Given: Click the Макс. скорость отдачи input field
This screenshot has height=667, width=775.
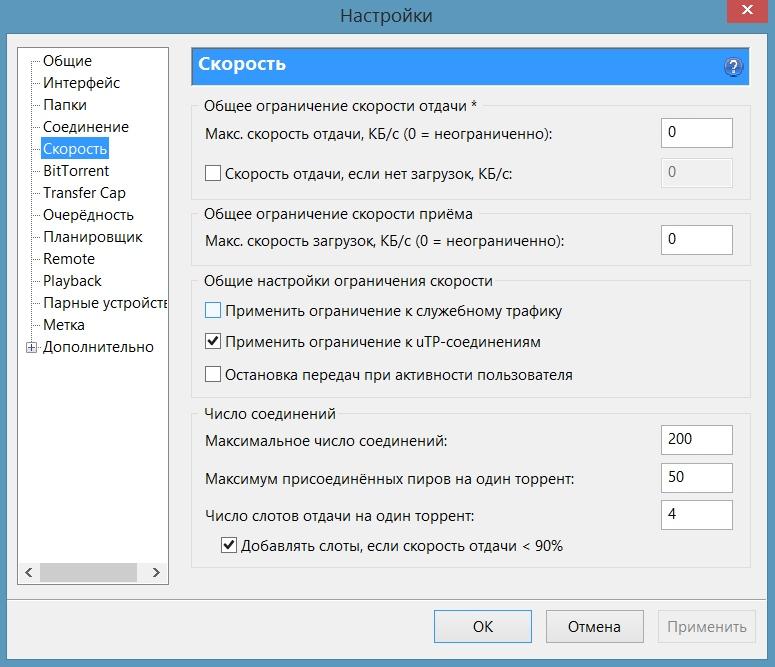Looking at the screenshot, I should 696,133.
